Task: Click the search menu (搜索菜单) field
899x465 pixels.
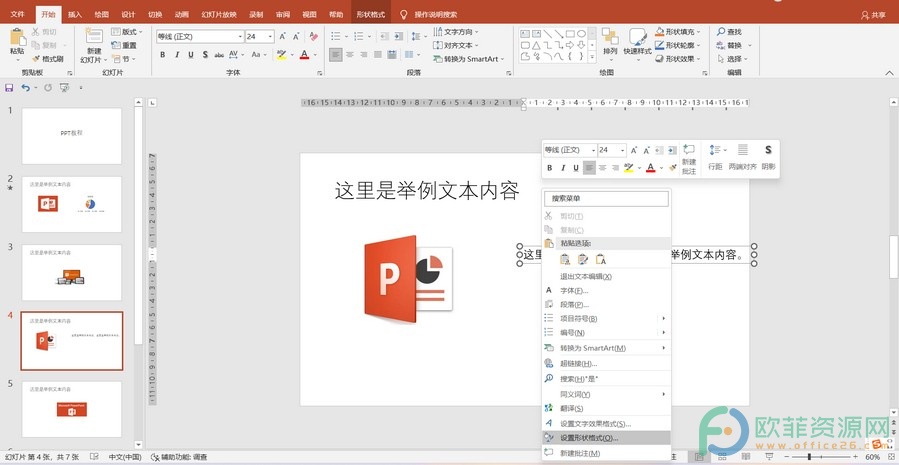Action: [606, 198]
